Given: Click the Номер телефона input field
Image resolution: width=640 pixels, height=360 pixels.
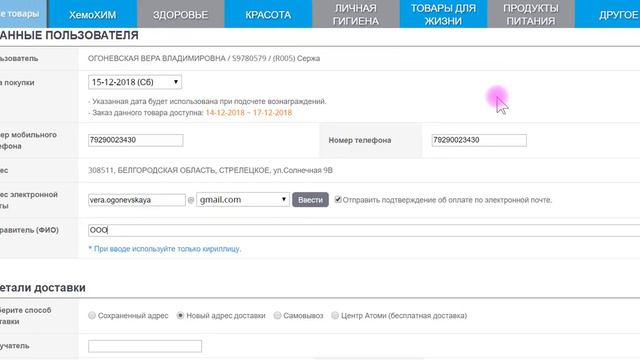Looking at the screenshot, I should click(x=479, y=140).
